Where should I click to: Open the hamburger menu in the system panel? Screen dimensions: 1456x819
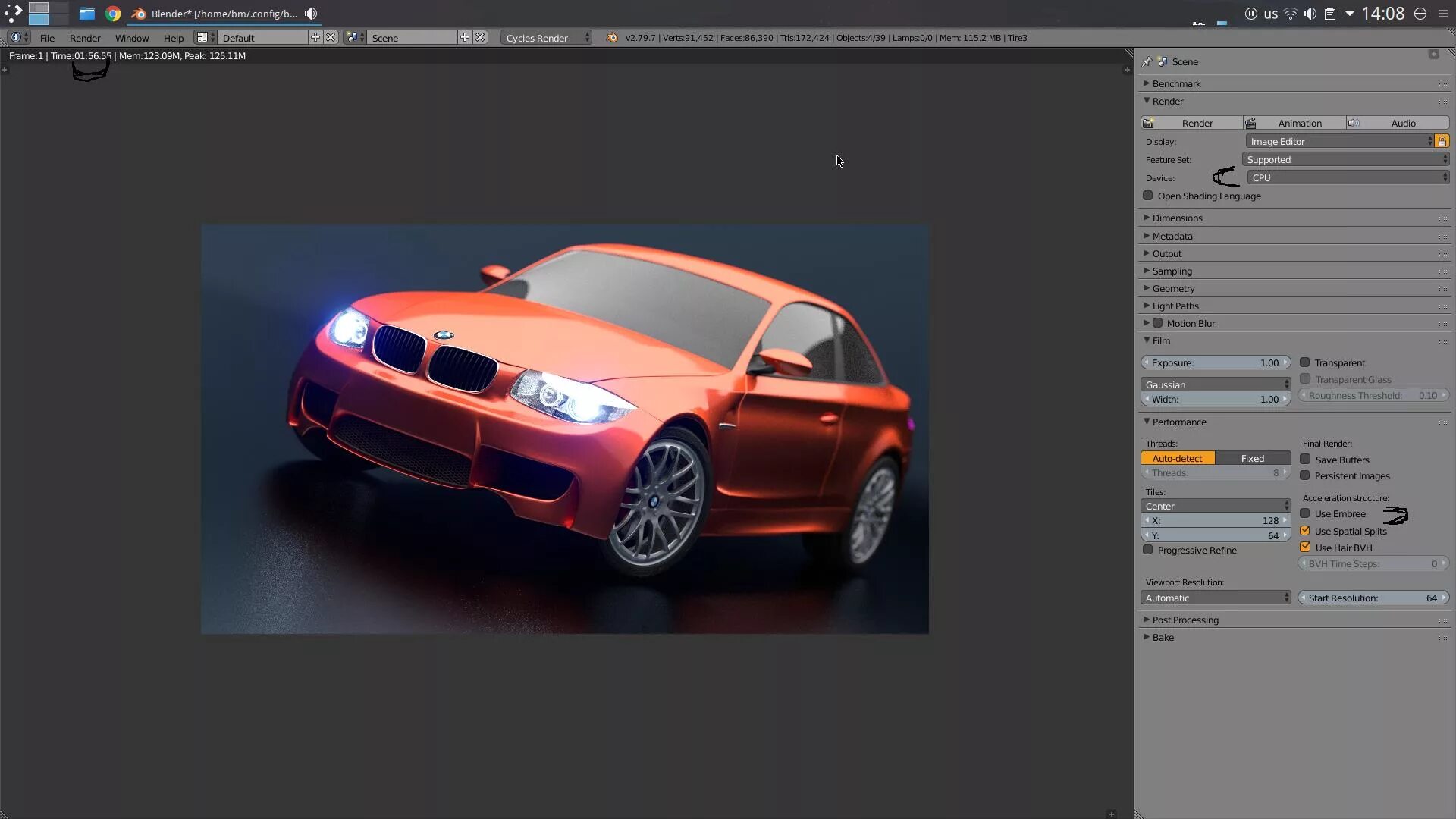pos(1443,14)
